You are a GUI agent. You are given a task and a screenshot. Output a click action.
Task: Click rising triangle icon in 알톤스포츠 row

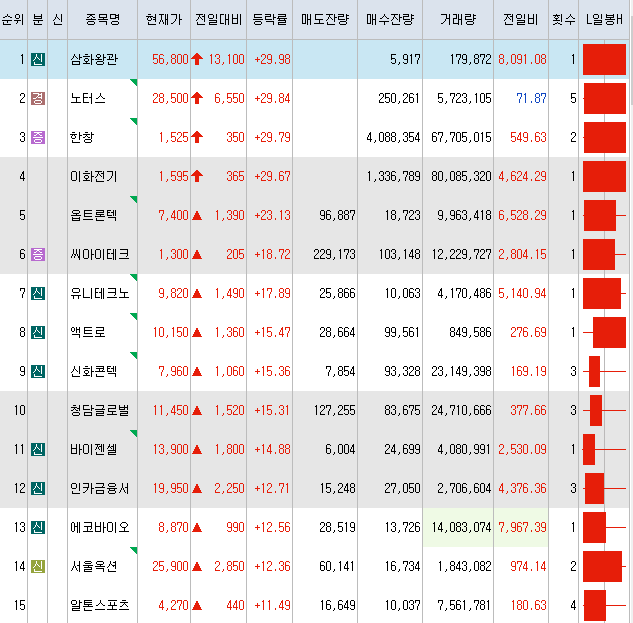[x=197, y=606]
